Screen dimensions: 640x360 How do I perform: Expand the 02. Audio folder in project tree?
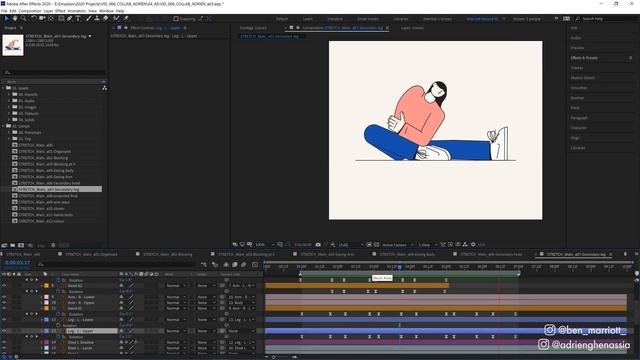9,101
